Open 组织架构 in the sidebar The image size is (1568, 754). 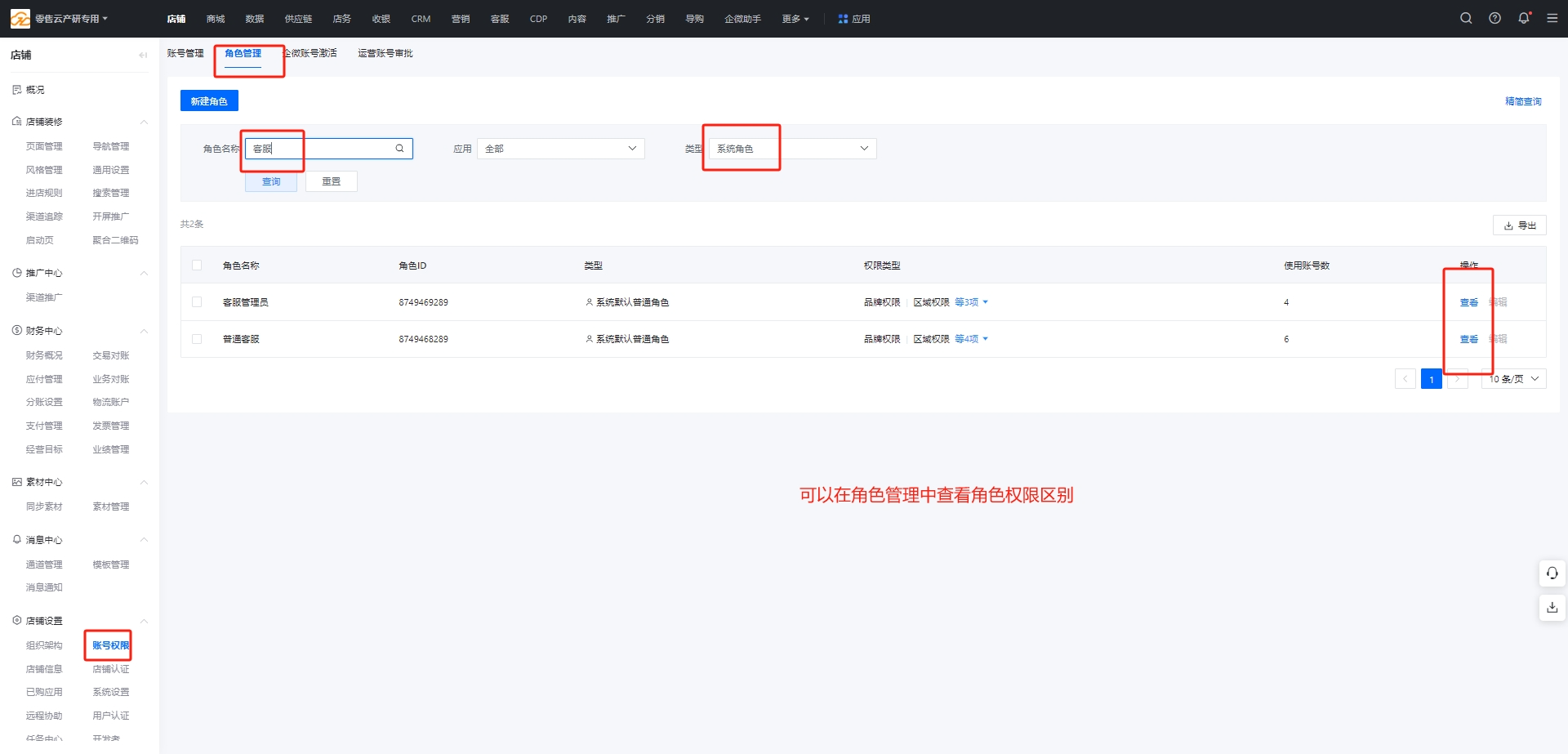[44, 645]
